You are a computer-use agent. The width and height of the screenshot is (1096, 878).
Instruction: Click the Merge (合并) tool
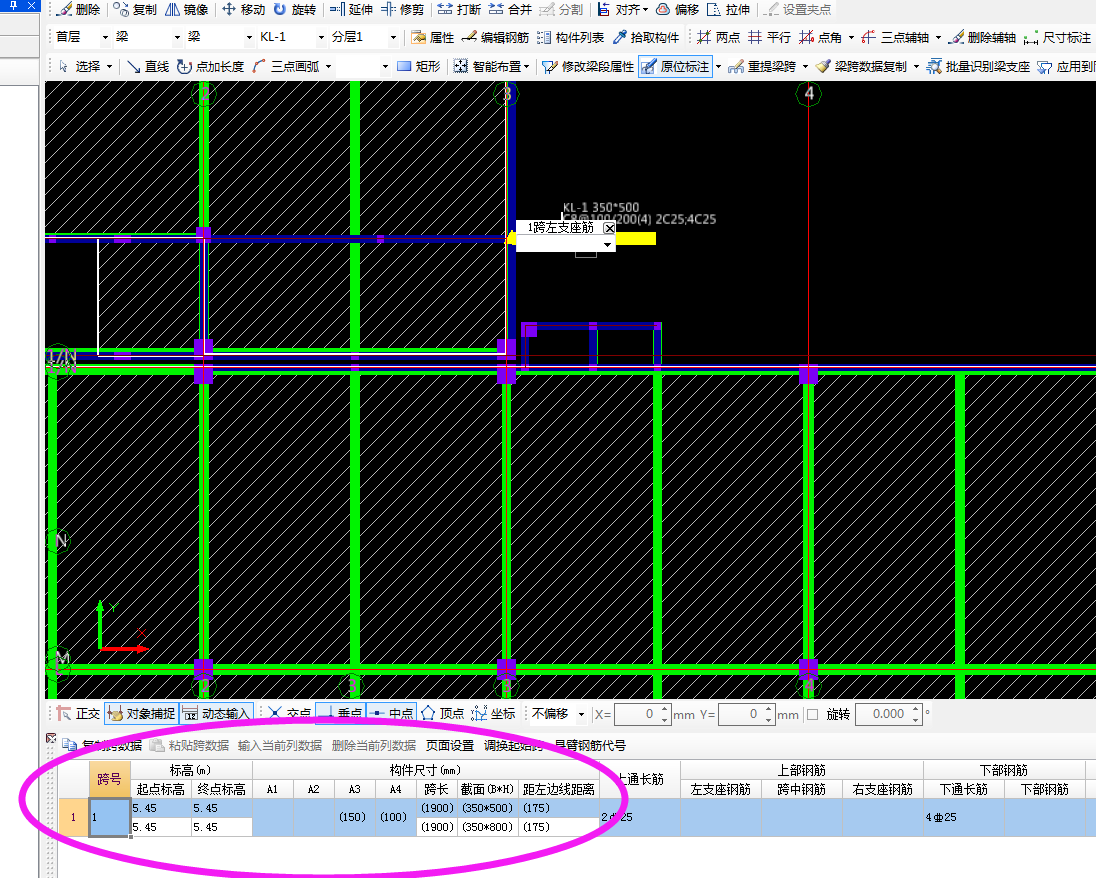(510, 10)
